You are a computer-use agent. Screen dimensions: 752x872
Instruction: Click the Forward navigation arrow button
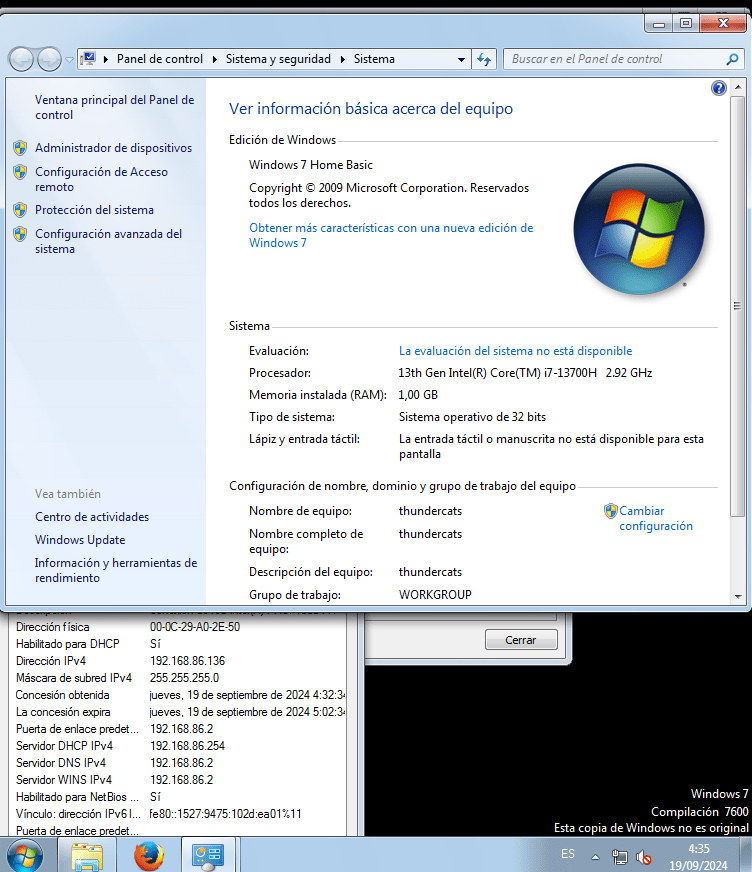(48, 59)
